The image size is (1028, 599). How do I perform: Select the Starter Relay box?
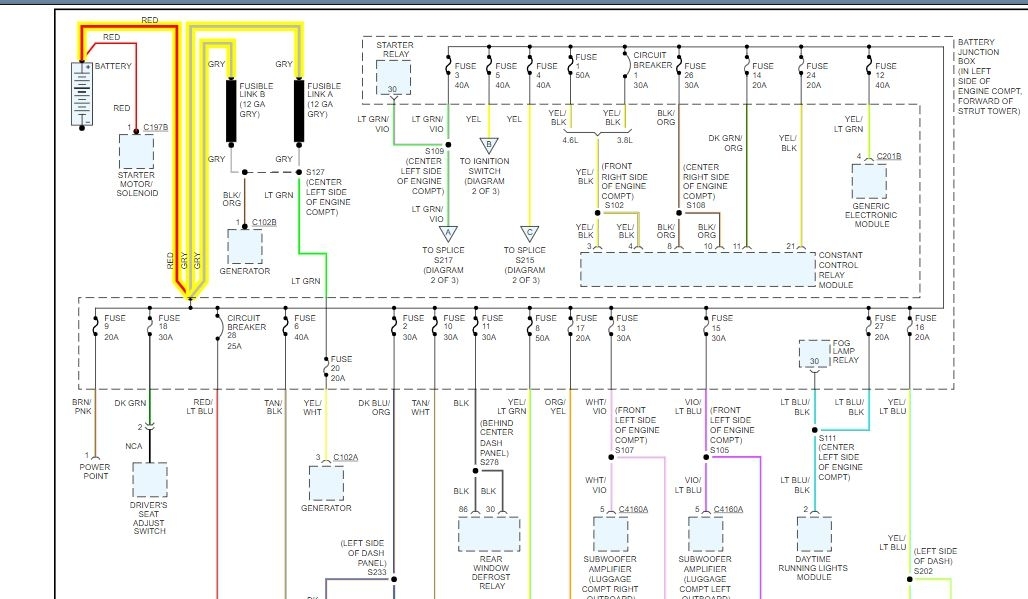[x=394, y=78]
